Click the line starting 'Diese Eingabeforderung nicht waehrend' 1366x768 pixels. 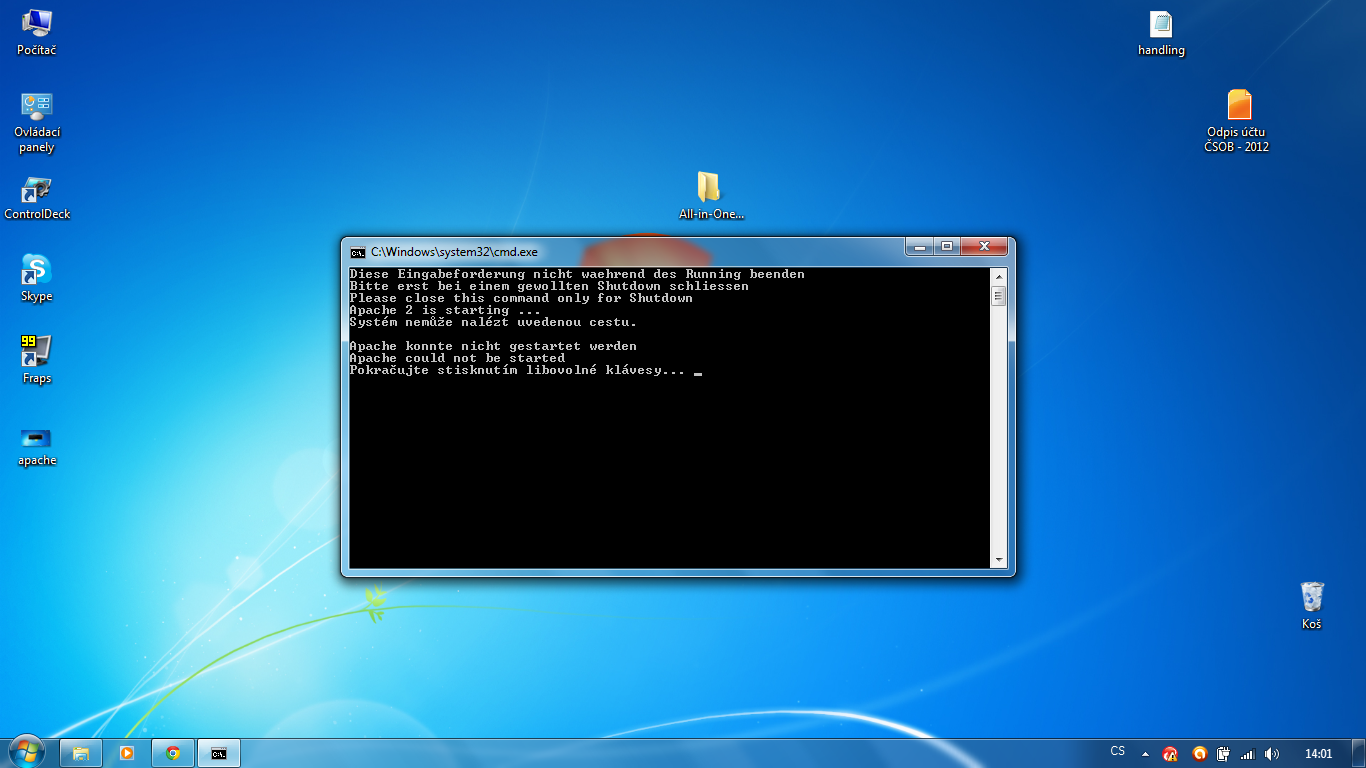coord(577,274)
